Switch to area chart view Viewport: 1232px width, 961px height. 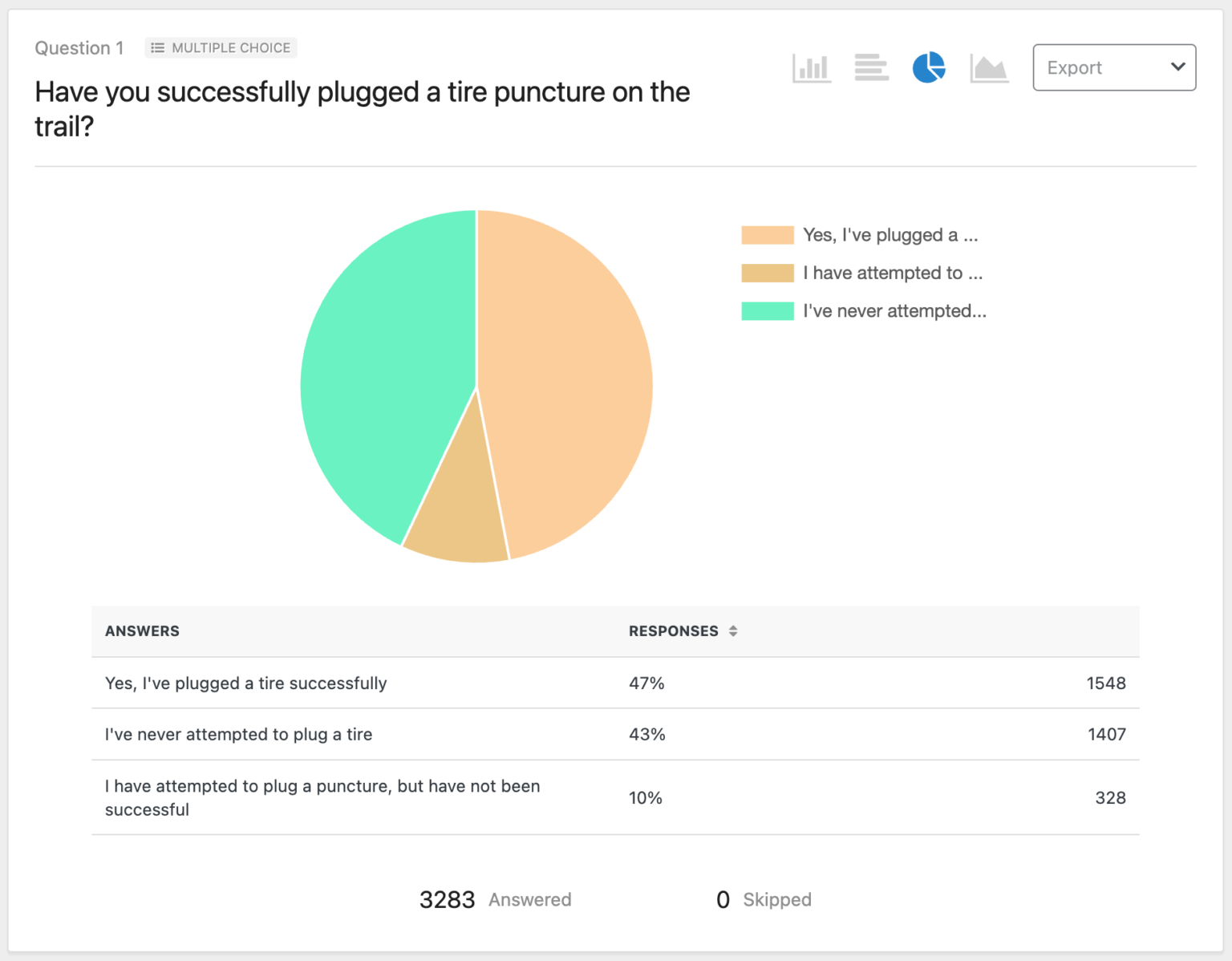tap(988, 68)
